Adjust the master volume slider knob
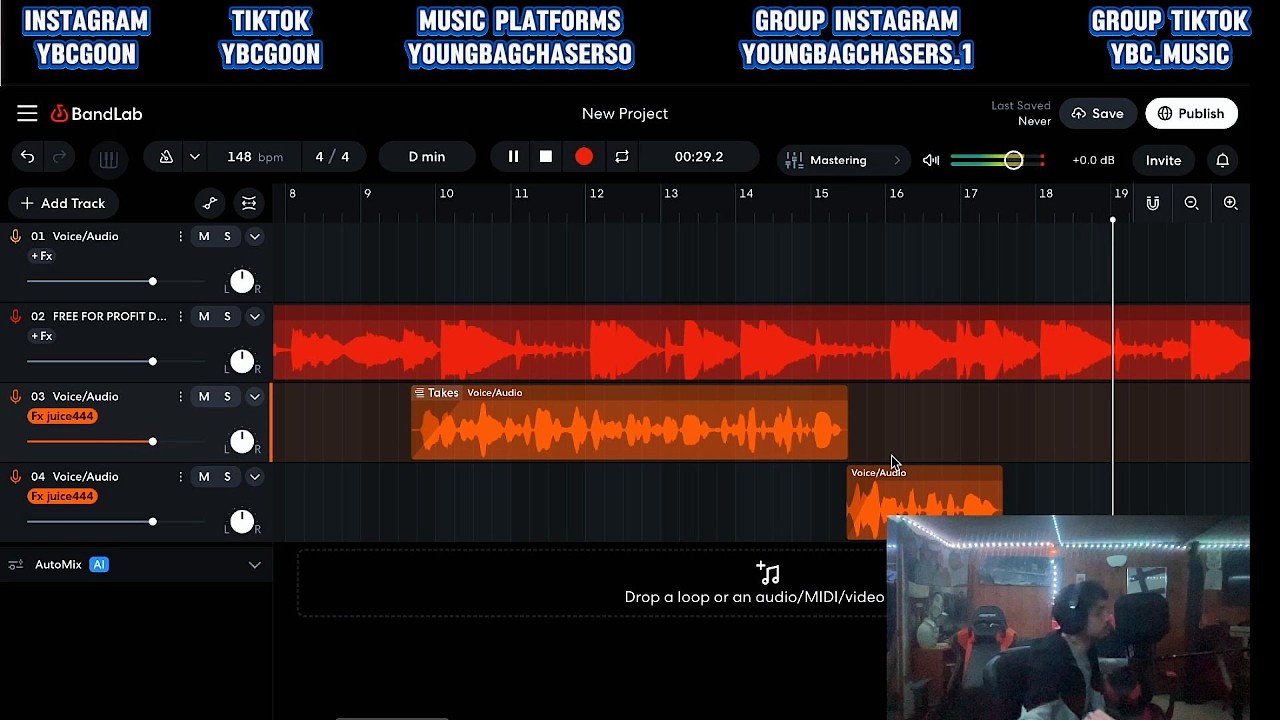 (1013, 160)
